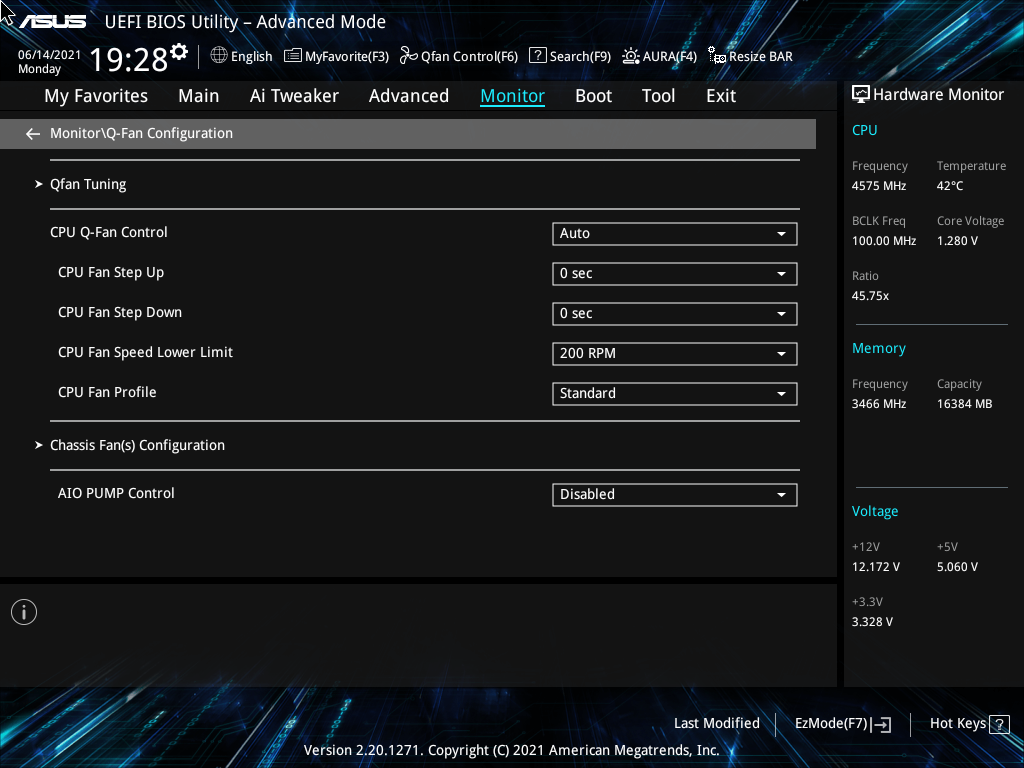Select the Monitor tab
This screenshot has height=768, width=1024.
point(513,96)
